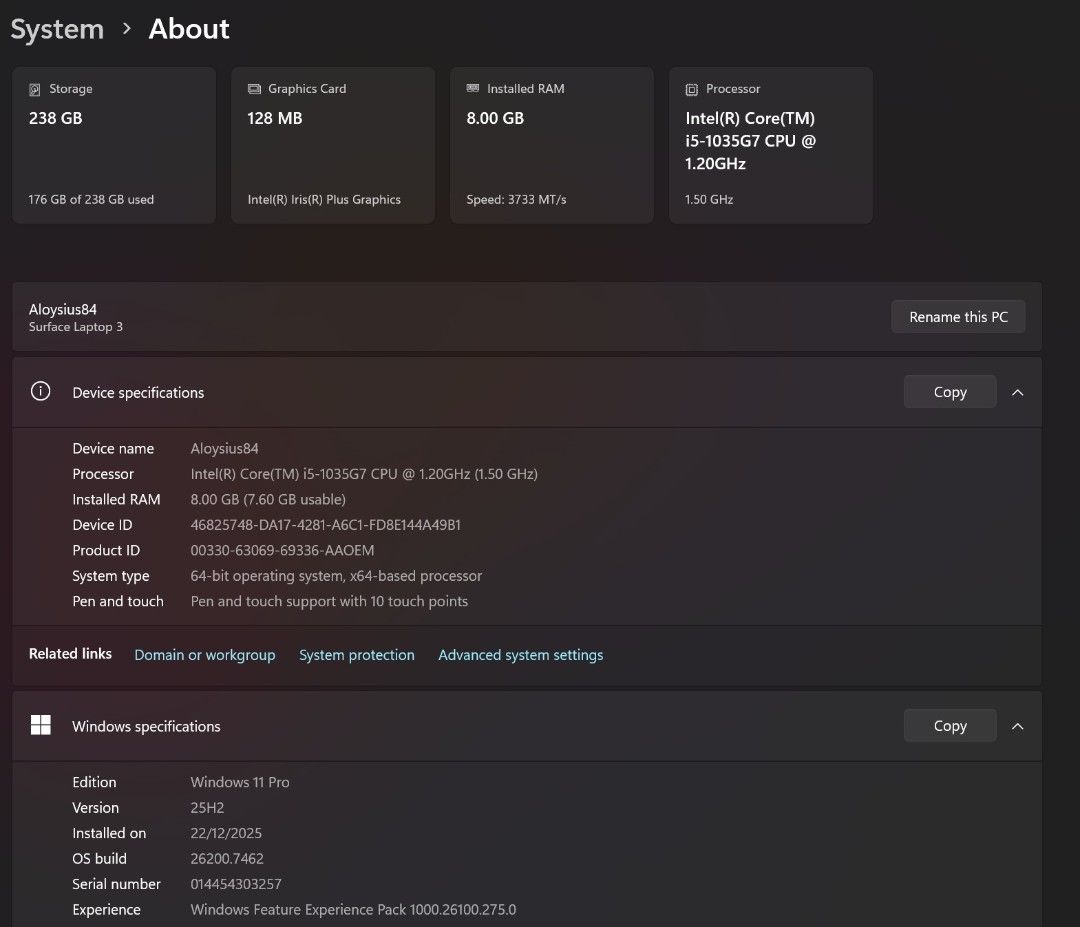Collapse the Windows specifications section chevron
The image size is (1080, 927).
tap(1017, 726)
